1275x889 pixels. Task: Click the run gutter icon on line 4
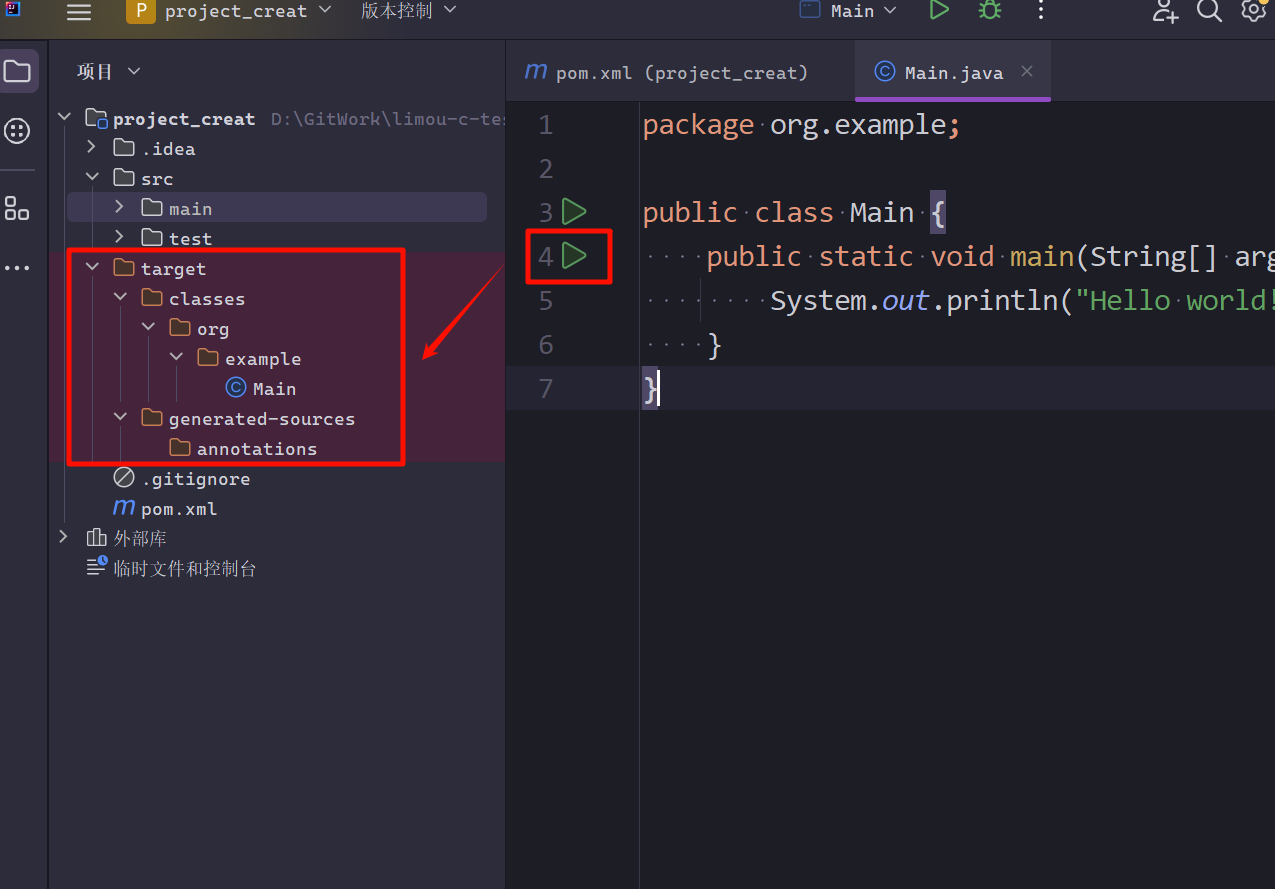[x=574, y=256]
